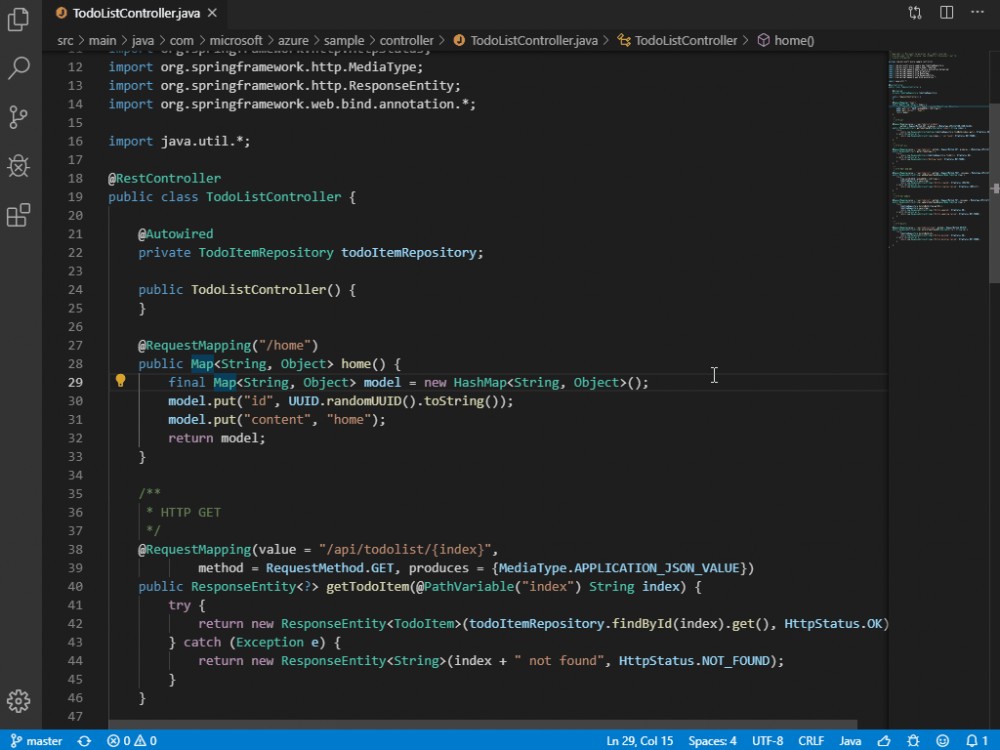Open the Run and Debug view icon

click(x=18, y=166)
